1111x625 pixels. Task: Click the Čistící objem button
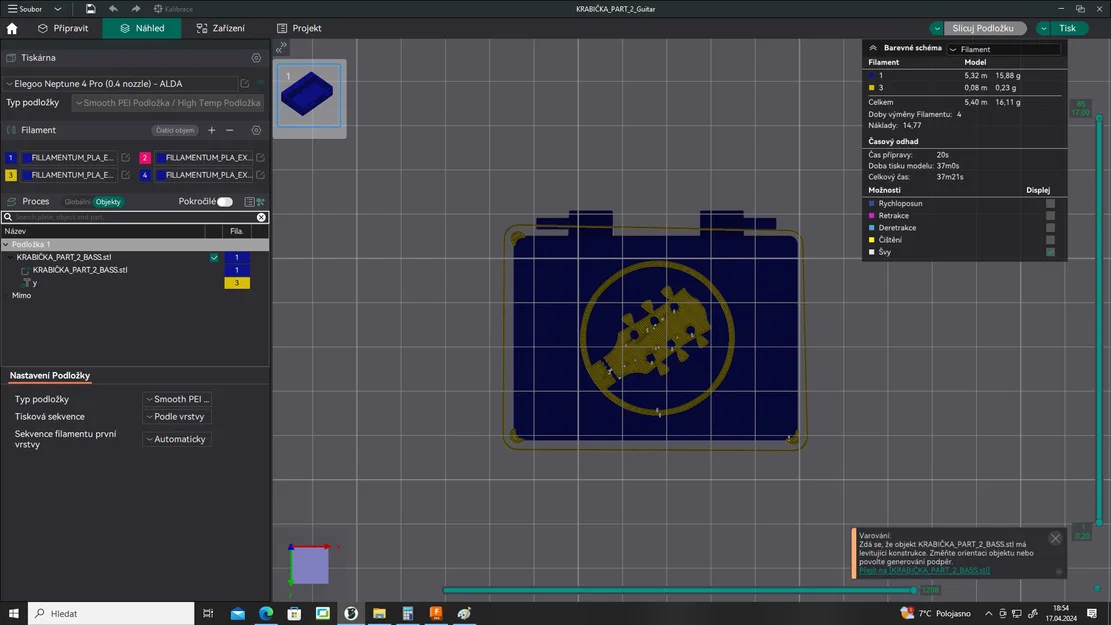(174, 130)
